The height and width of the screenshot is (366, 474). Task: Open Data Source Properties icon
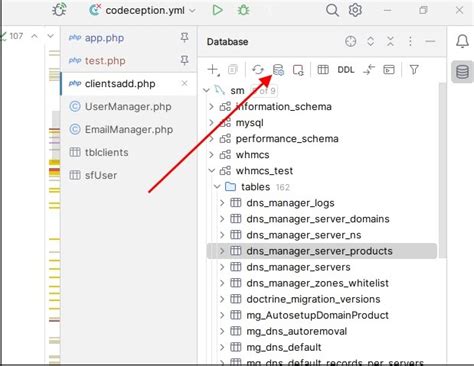[278, 70]
